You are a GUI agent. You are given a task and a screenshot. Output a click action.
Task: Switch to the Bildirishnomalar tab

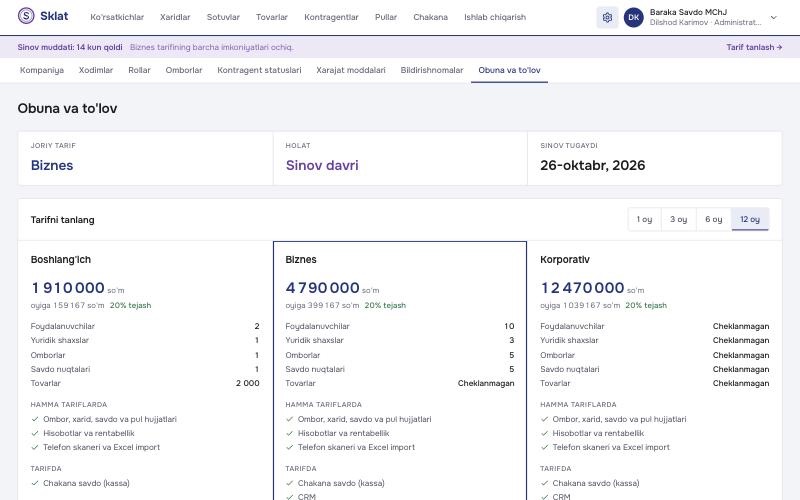click(x=432, y=70)
